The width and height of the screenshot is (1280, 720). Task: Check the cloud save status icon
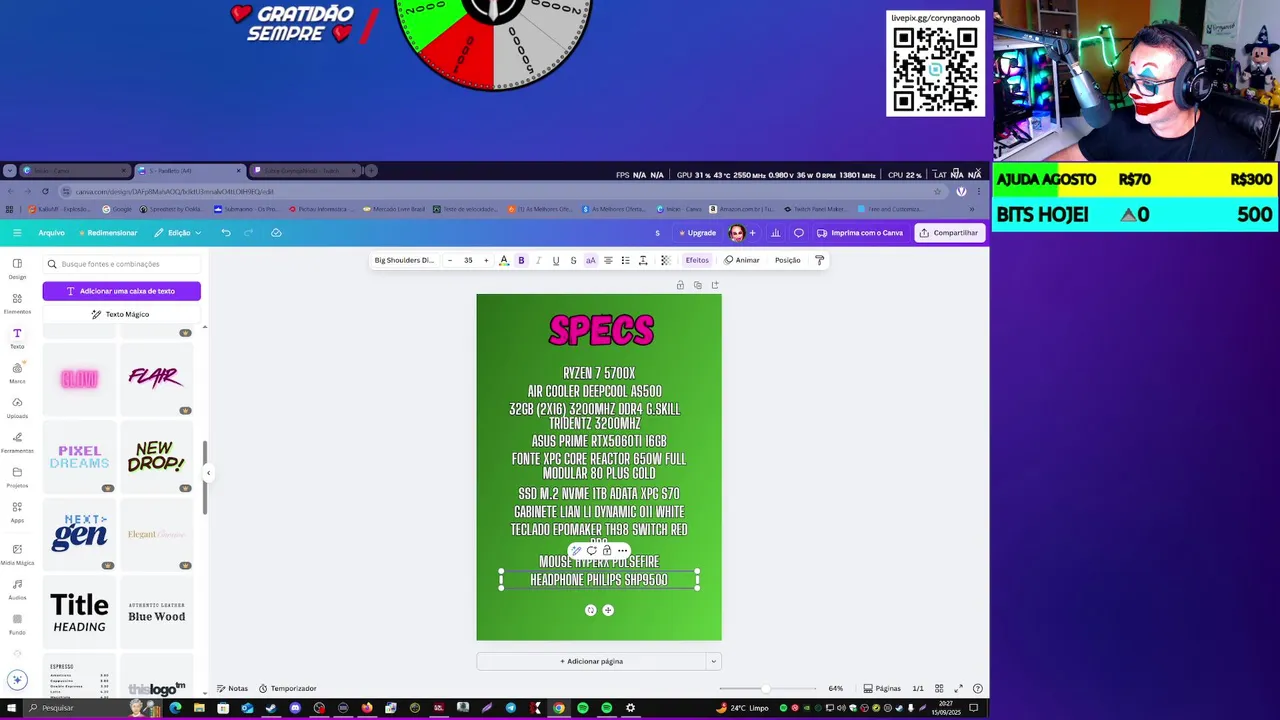click(x=276, y=233)
